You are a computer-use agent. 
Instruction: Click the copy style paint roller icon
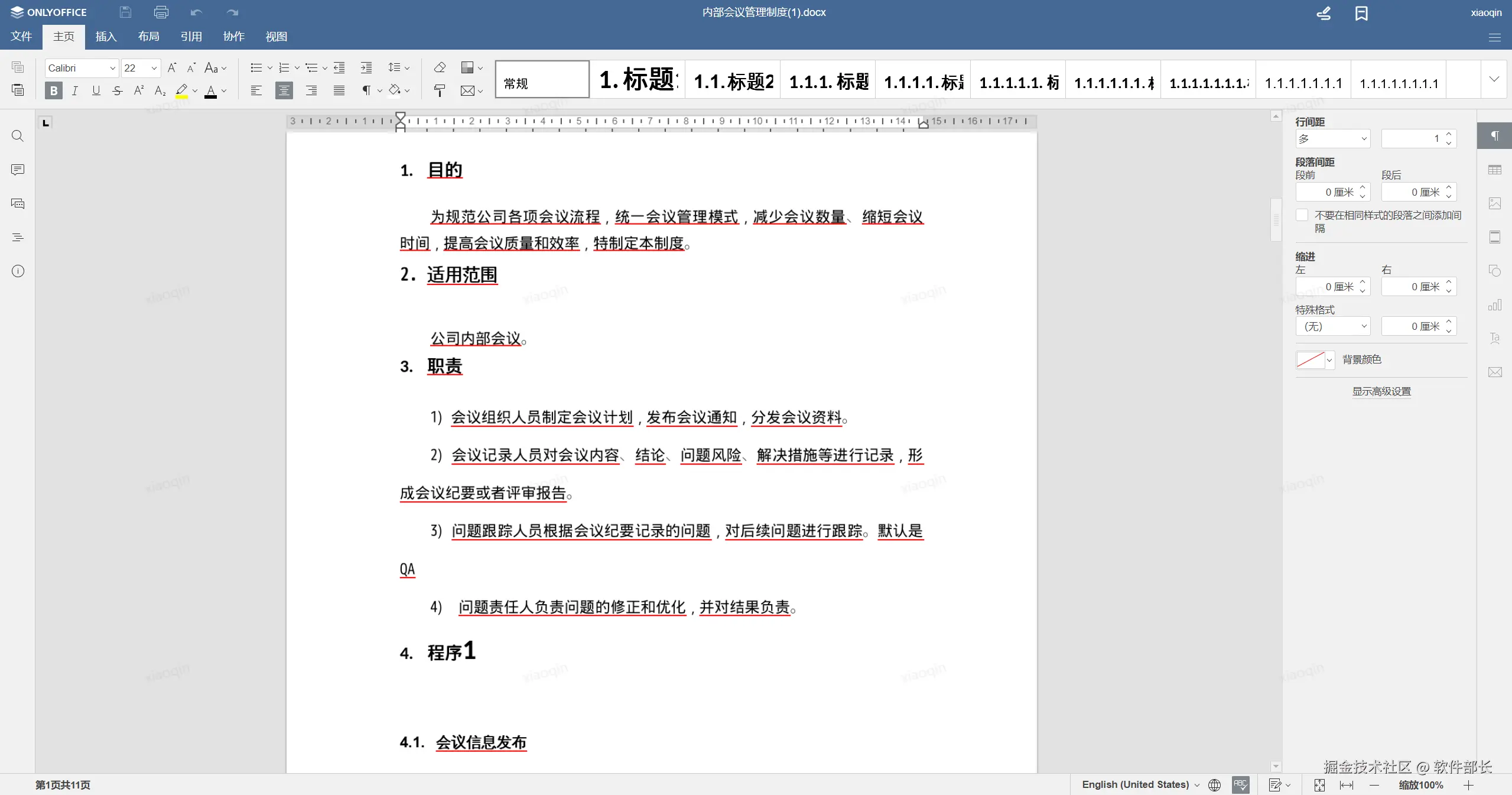coord(440,90)
